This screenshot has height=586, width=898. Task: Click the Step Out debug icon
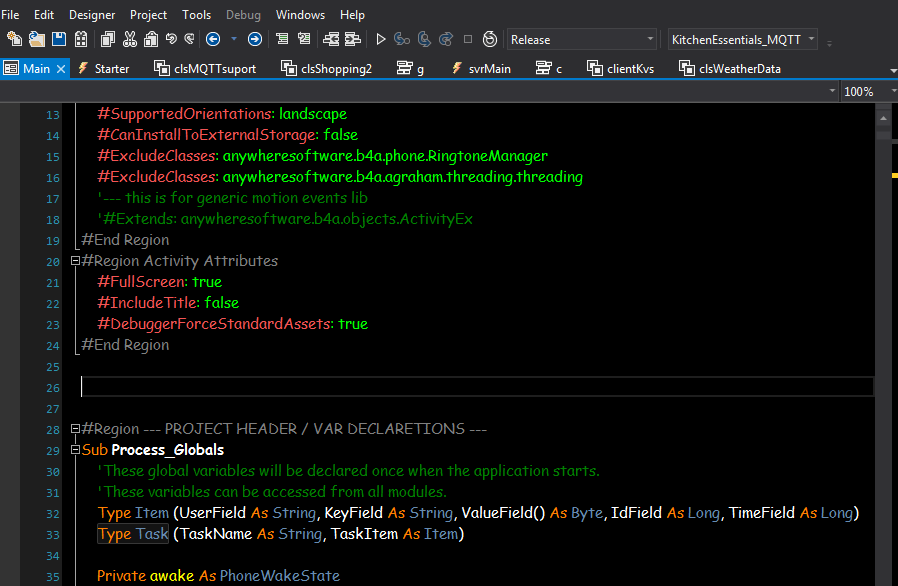click(446, 39)
